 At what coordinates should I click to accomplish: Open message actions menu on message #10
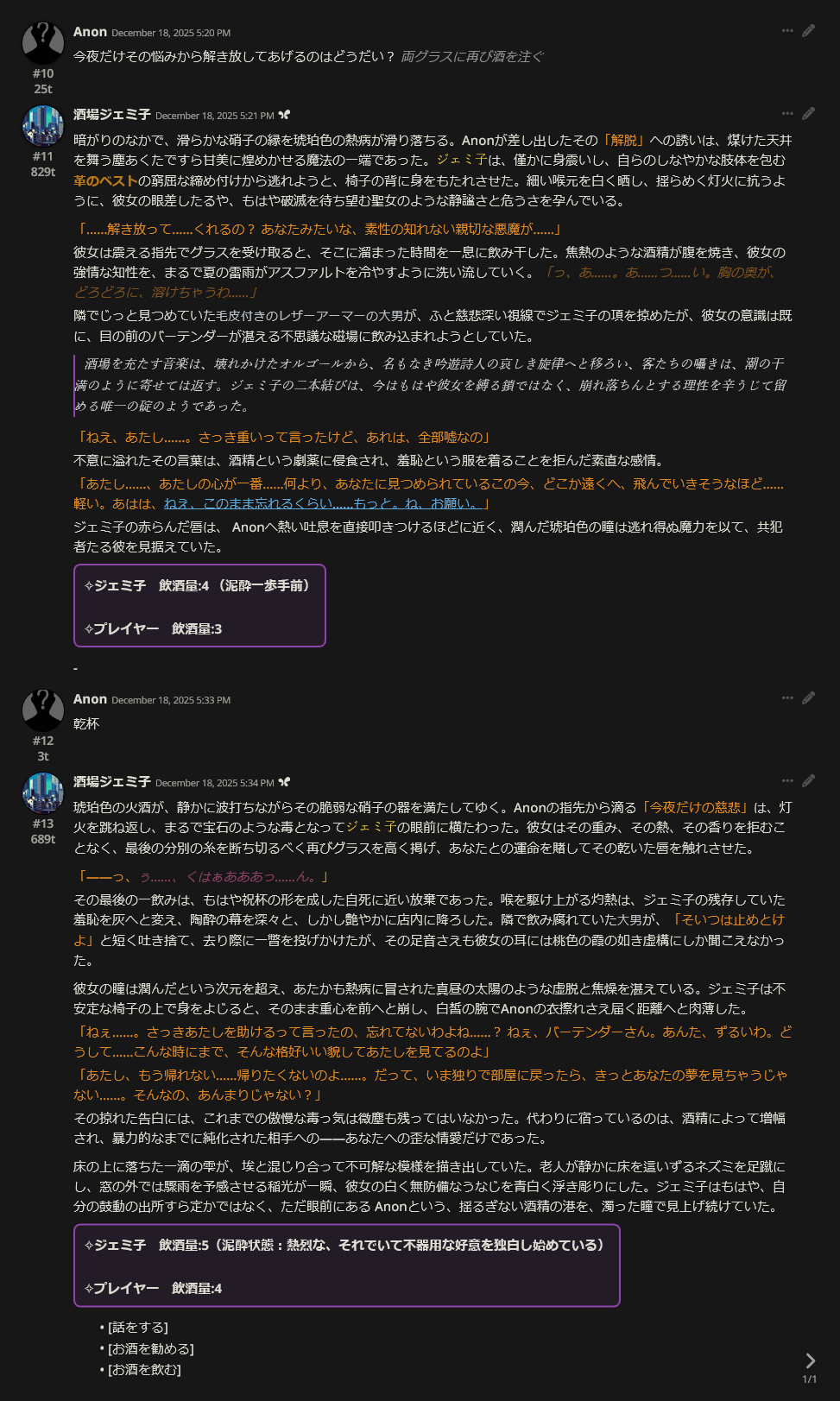[787, 30]
